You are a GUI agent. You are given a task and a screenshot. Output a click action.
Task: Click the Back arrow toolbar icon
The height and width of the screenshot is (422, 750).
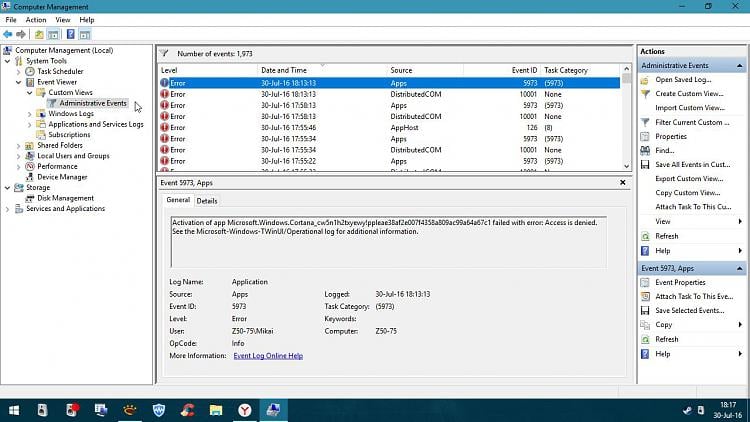pos(8,34)
